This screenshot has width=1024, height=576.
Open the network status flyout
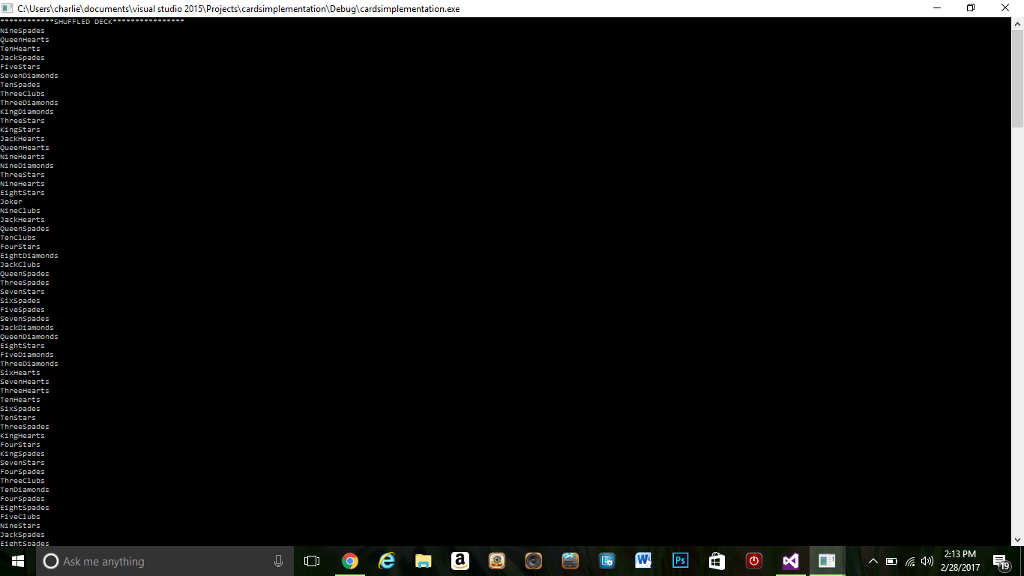[x=910, y=561]
